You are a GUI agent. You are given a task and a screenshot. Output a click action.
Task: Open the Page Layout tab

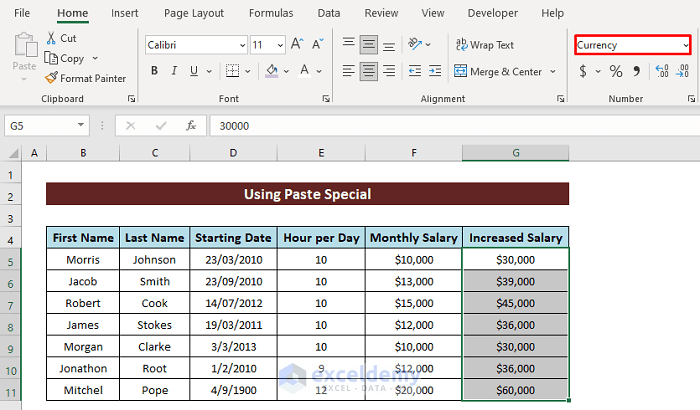(x=196, y=13)
